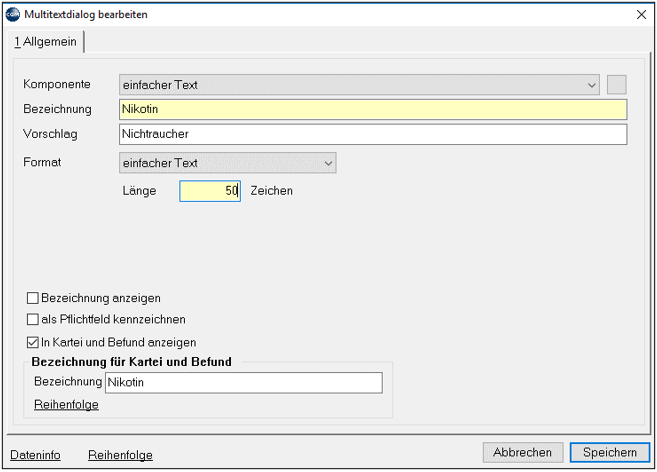Click the Länge label
657x472 pixels.
140,191
